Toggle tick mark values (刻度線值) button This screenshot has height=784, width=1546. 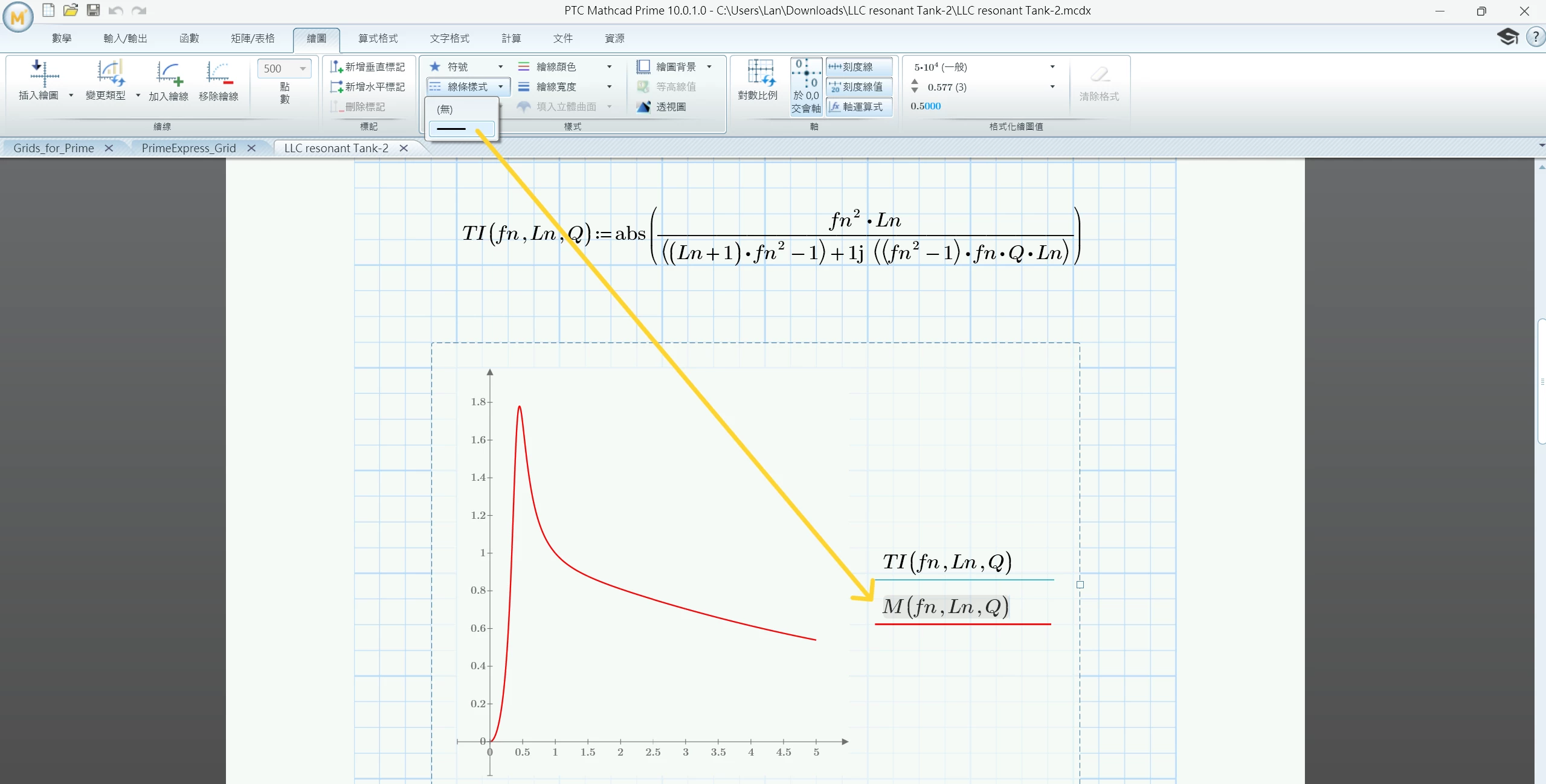click(x=858, y=87)
